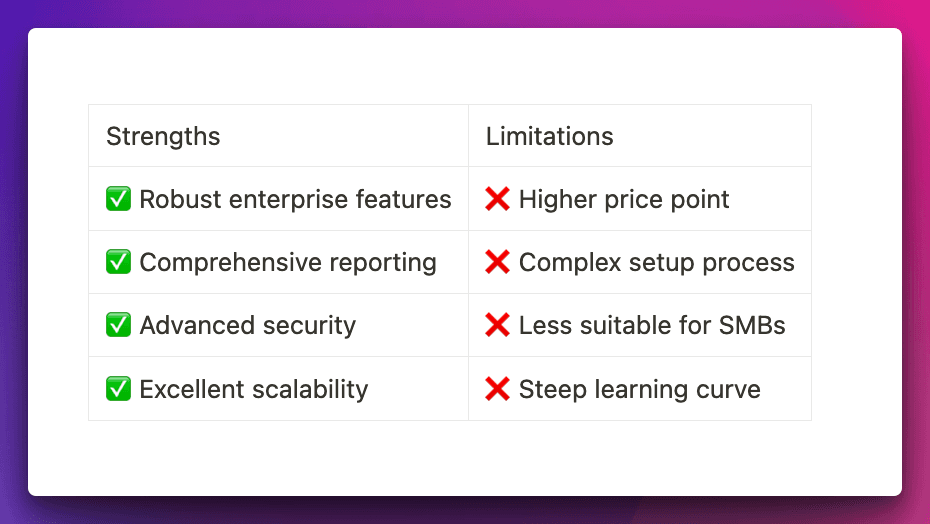
Task: Click the "Excellent scalability" text
Action: [253, 389]
